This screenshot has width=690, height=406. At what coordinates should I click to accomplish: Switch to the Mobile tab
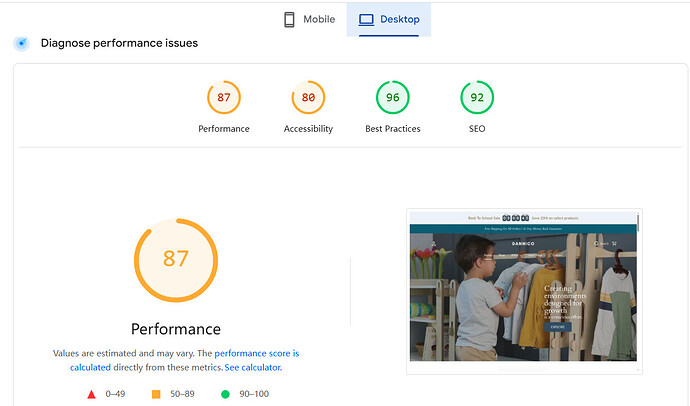308,19
